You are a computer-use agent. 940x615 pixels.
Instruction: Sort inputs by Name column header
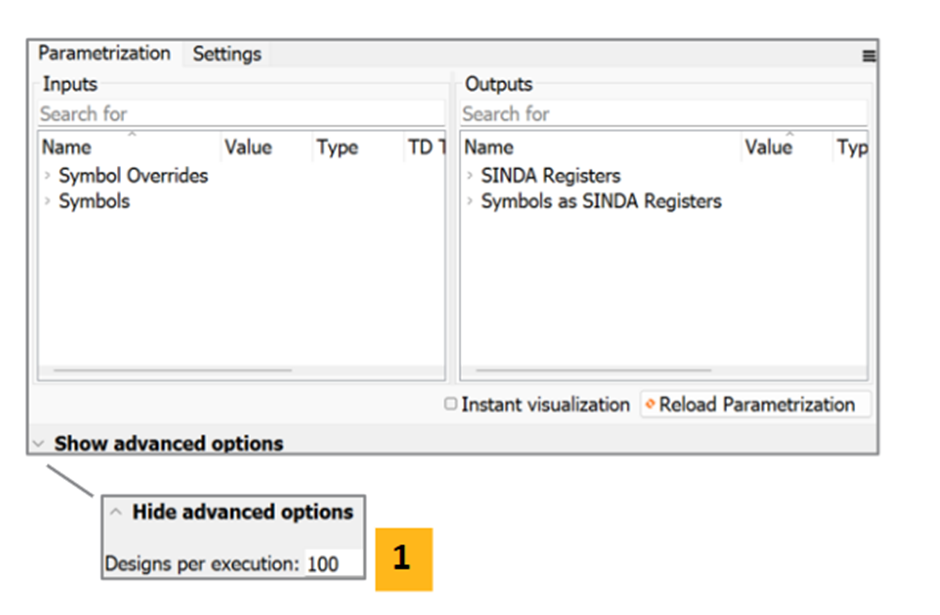(x=66, y=148)
